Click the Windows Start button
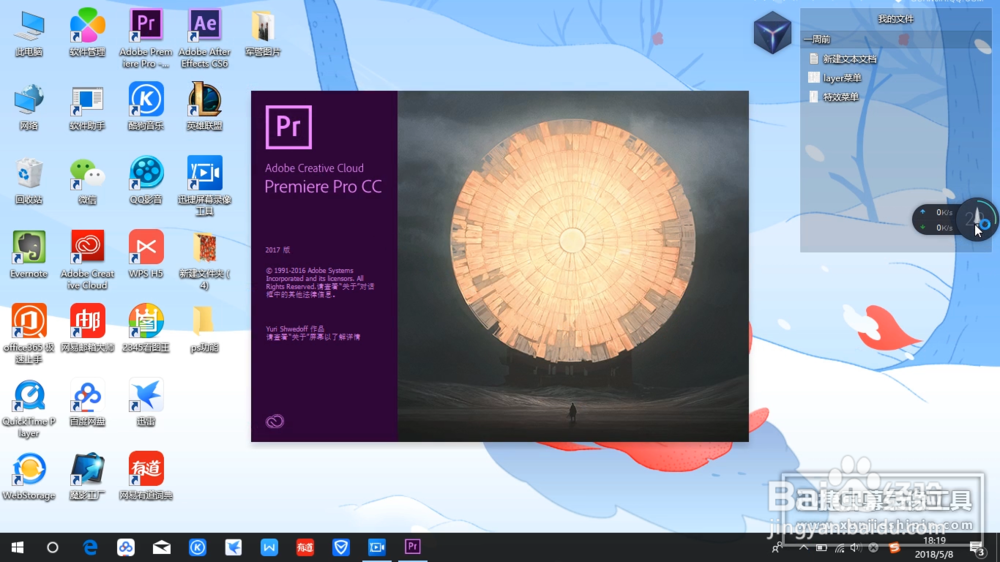Viewport: 1000px width, 562px height. coord(17,547)
